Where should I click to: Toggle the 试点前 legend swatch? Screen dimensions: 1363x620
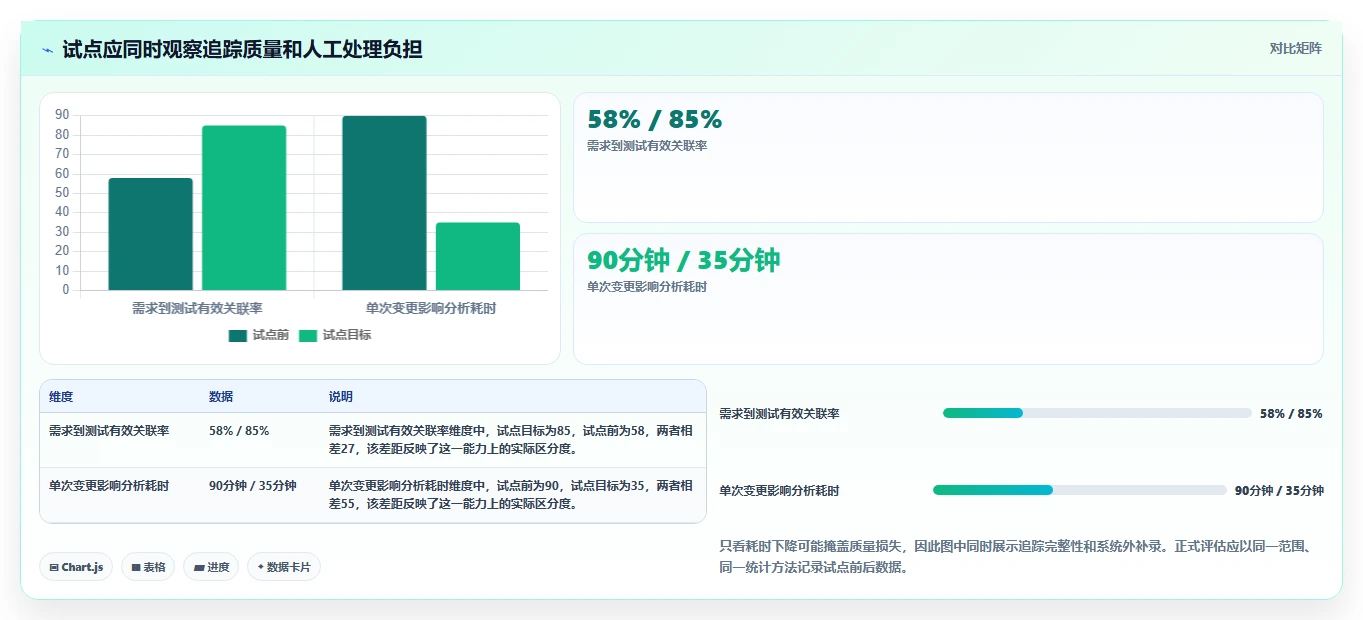point(237,336)
